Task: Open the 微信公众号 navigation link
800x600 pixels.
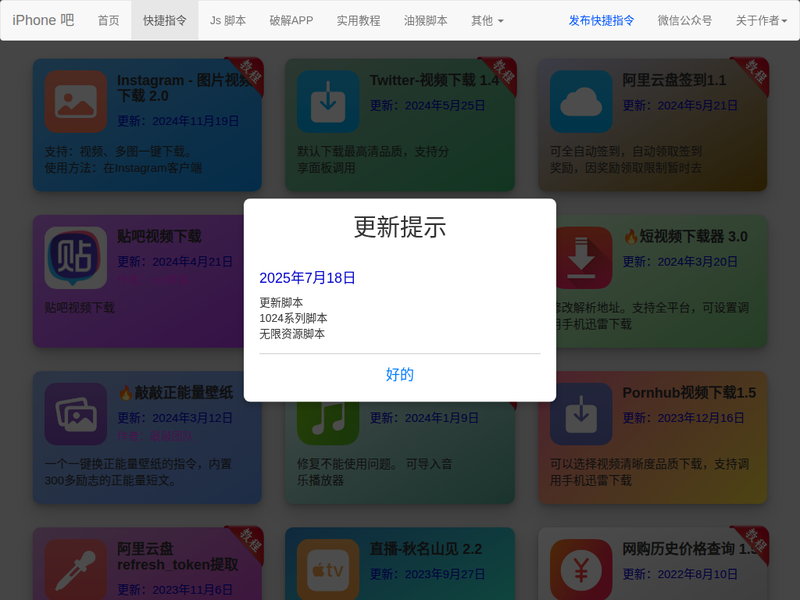Action: pos(685,20)
